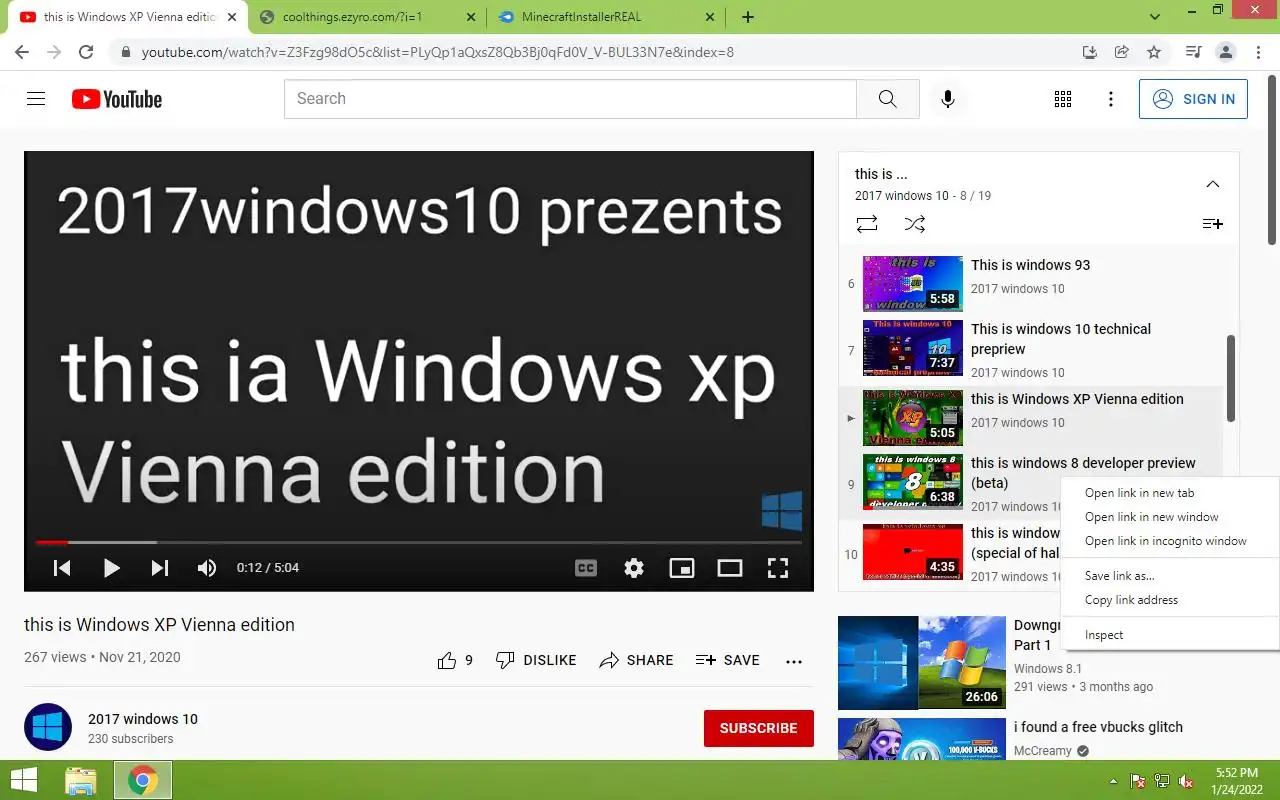Click the search magnifier button

[x=888, y=99]
